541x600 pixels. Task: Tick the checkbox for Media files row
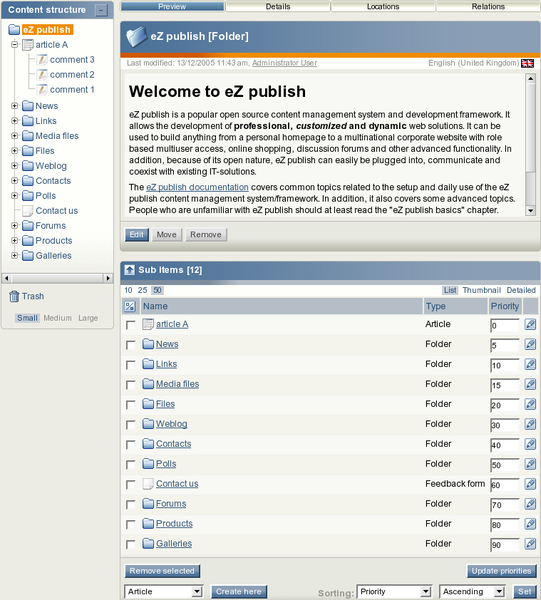130,385
